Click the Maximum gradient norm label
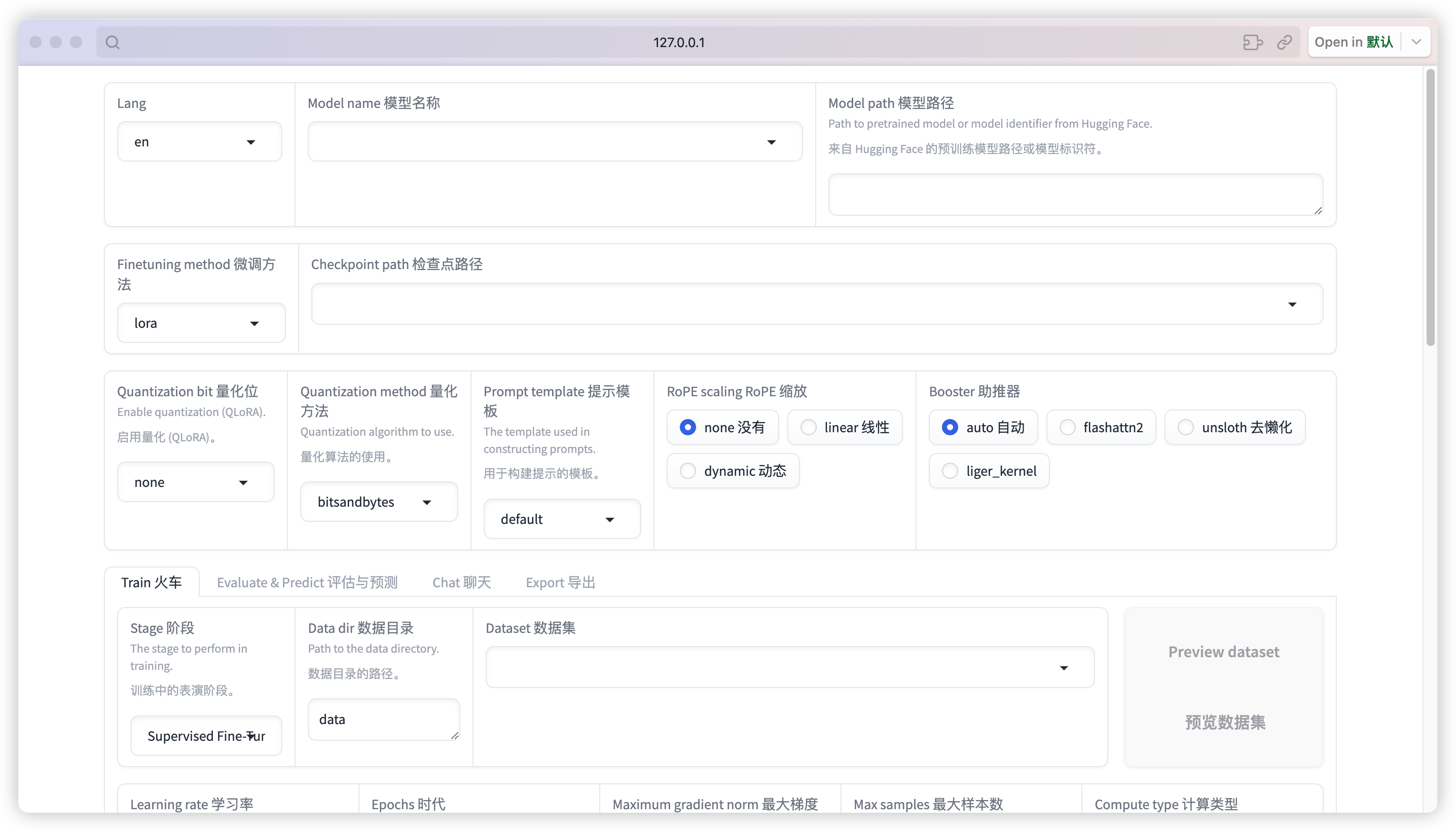The image size is (1456, 831). point(715,804)
